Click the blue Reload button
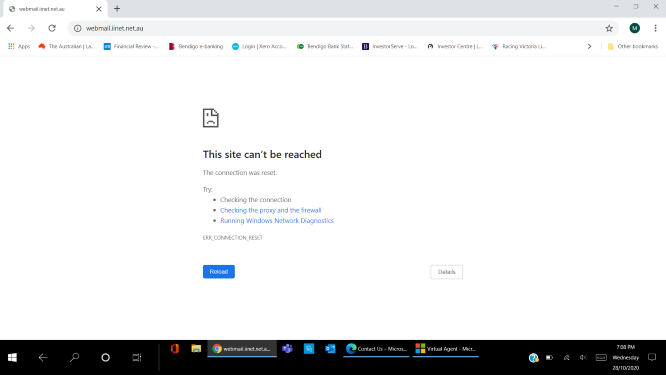The height and width of the screenshot is (375, 666). [219, 272]
